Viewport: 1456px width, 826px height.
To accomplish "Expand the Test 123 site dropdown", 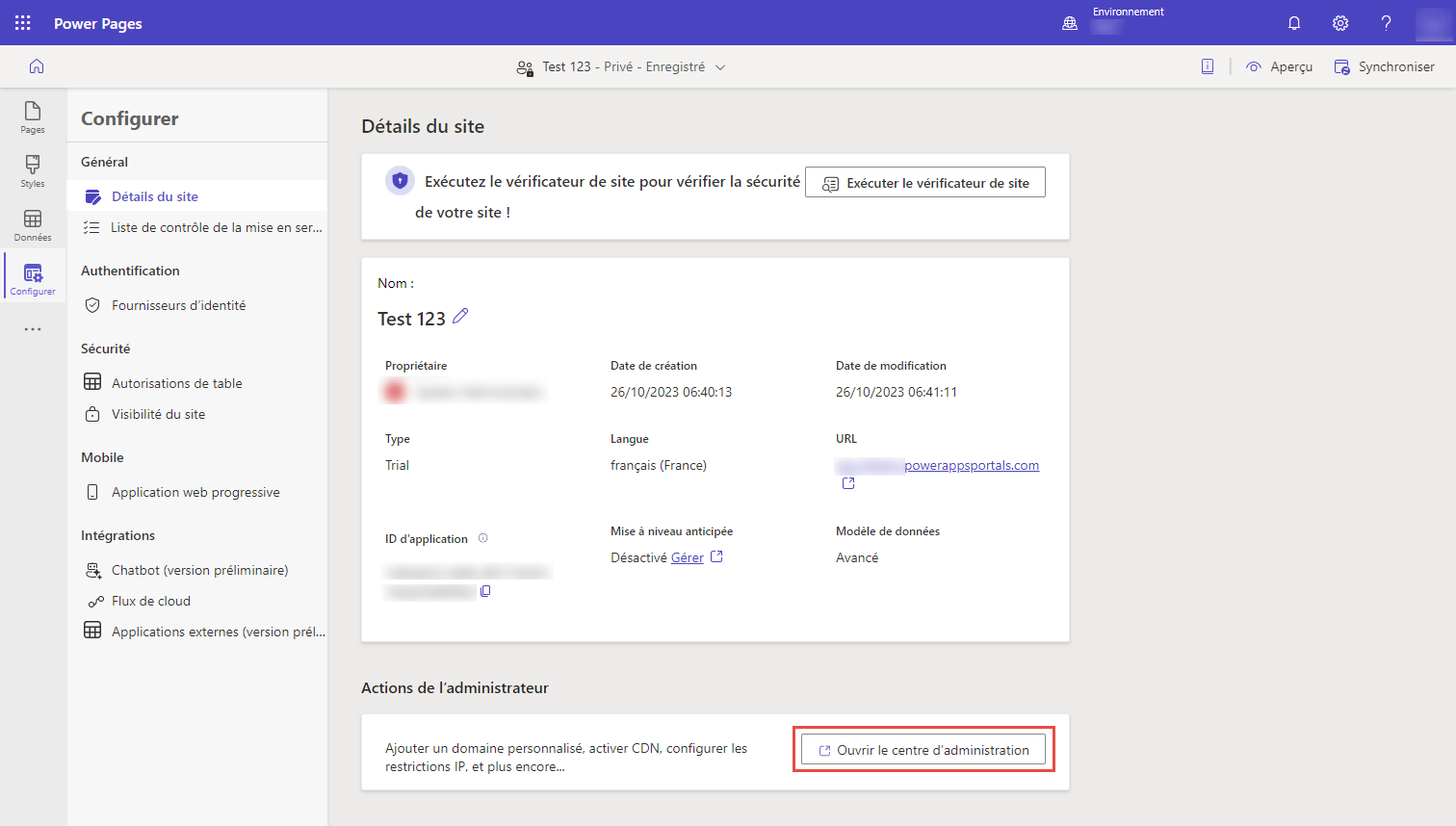I will point(720,67).
